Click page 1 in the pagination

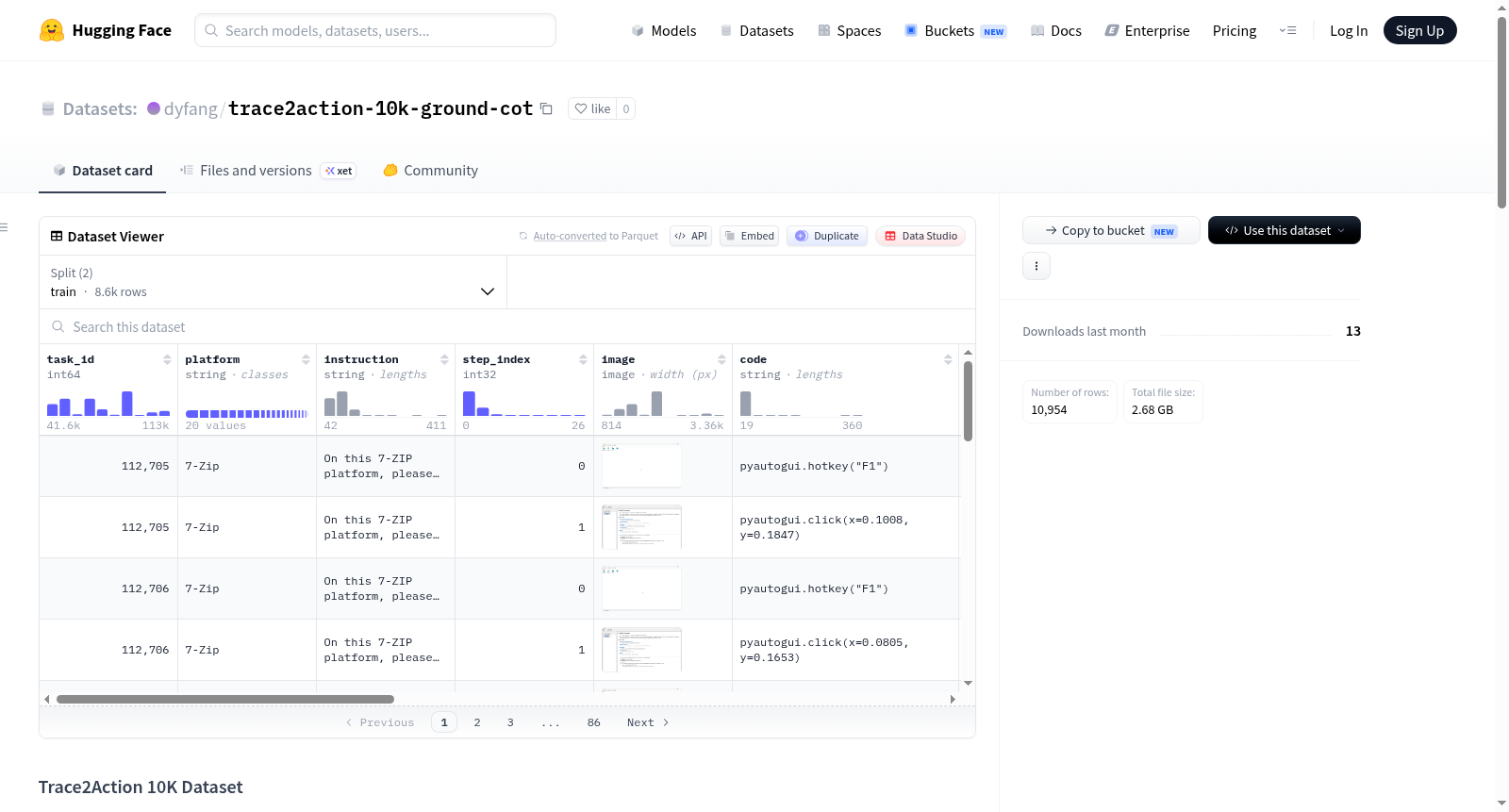coord(444,722)
